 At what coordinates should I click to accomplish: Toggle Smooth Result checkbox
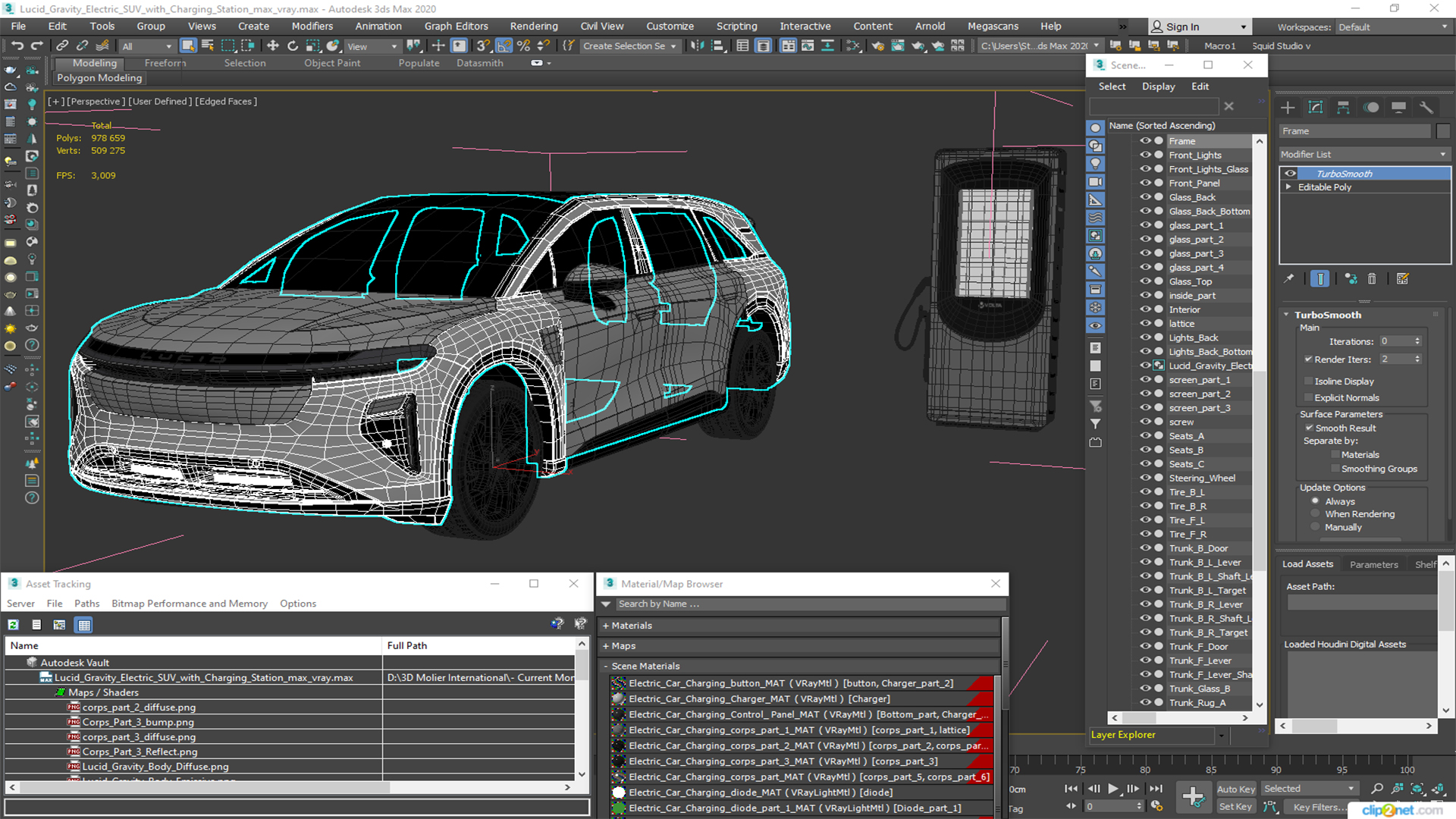pos(1308,428)
